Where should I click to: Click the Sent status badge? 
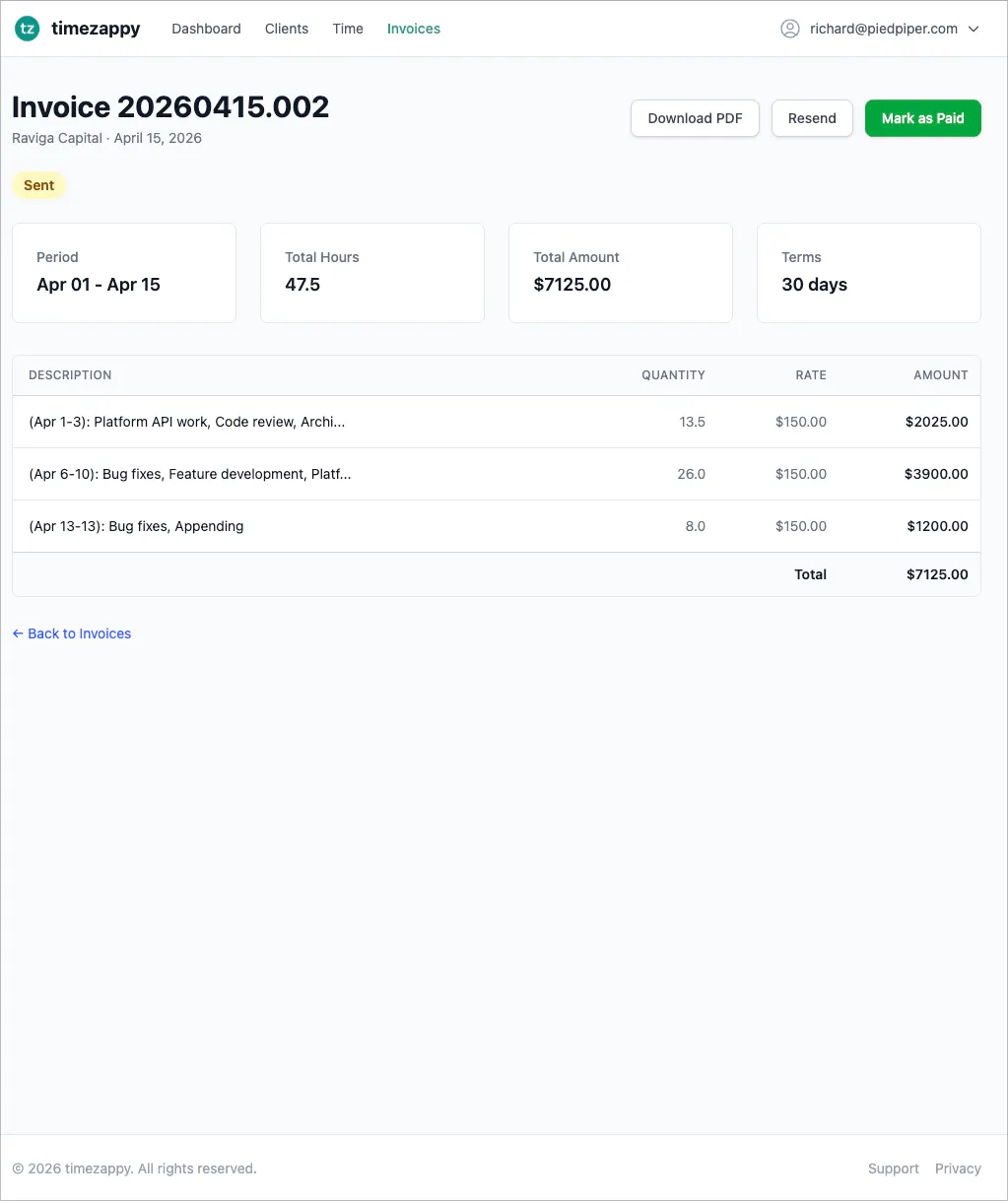39,185
